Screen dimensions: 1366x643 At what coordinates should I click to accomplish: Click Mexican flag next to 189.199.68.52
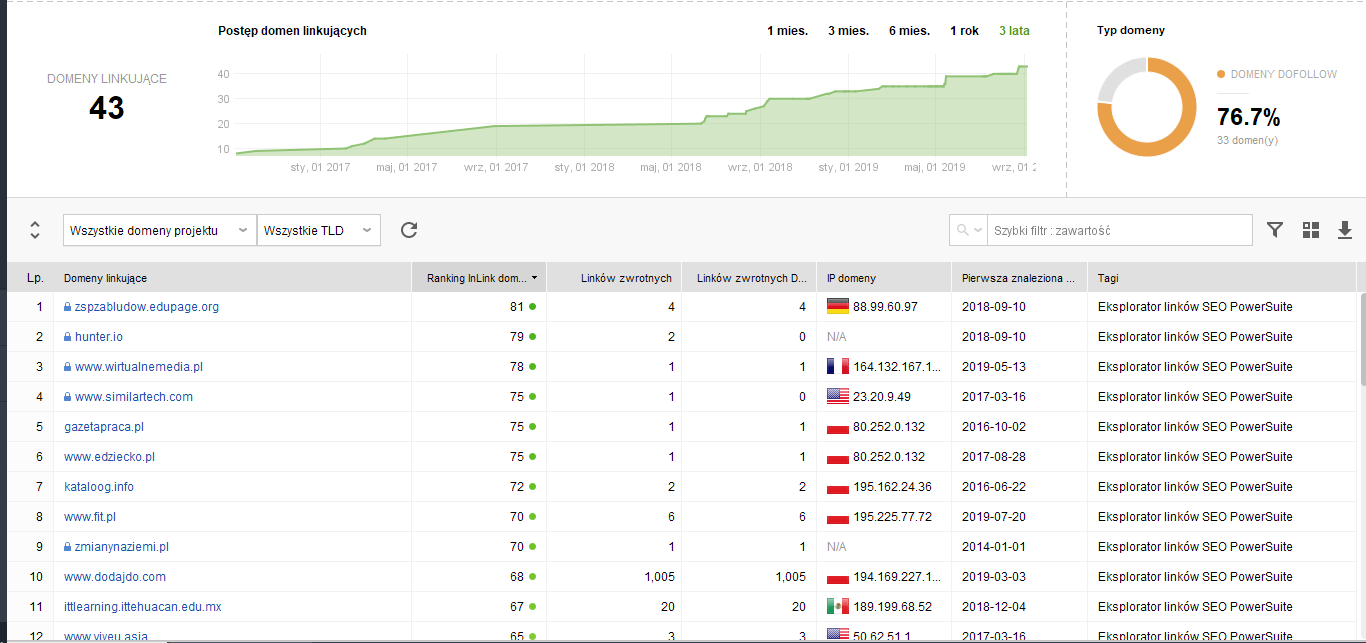[838, 607]
